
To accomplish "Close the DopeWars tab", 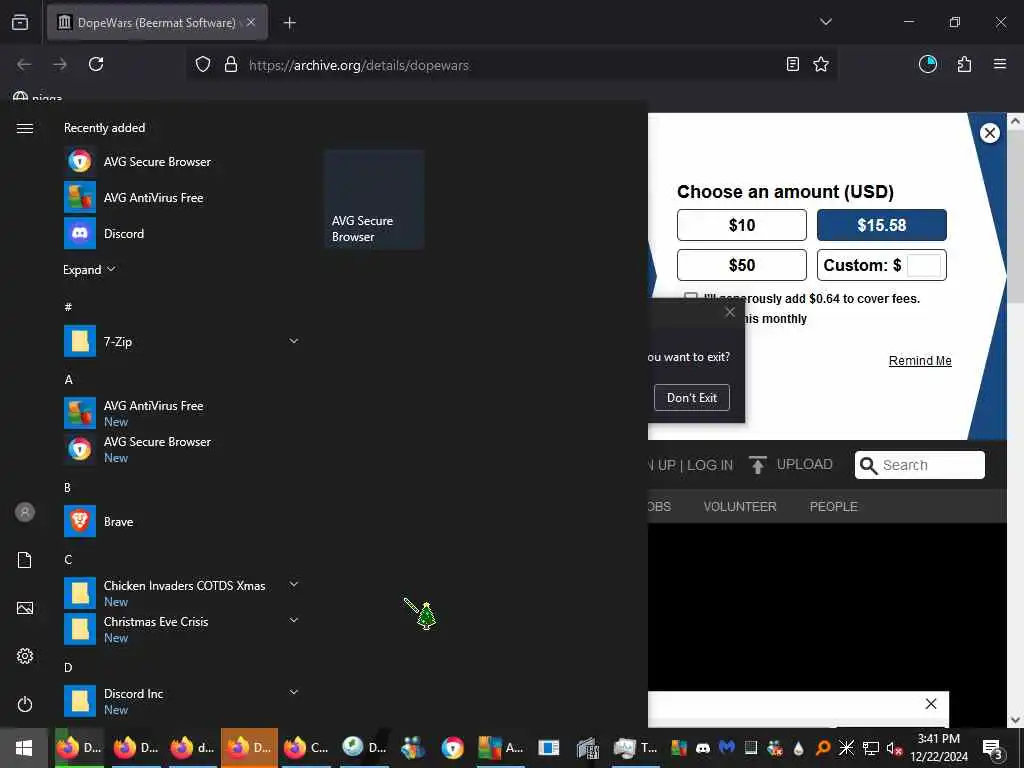I will click(x=251, y=22).
